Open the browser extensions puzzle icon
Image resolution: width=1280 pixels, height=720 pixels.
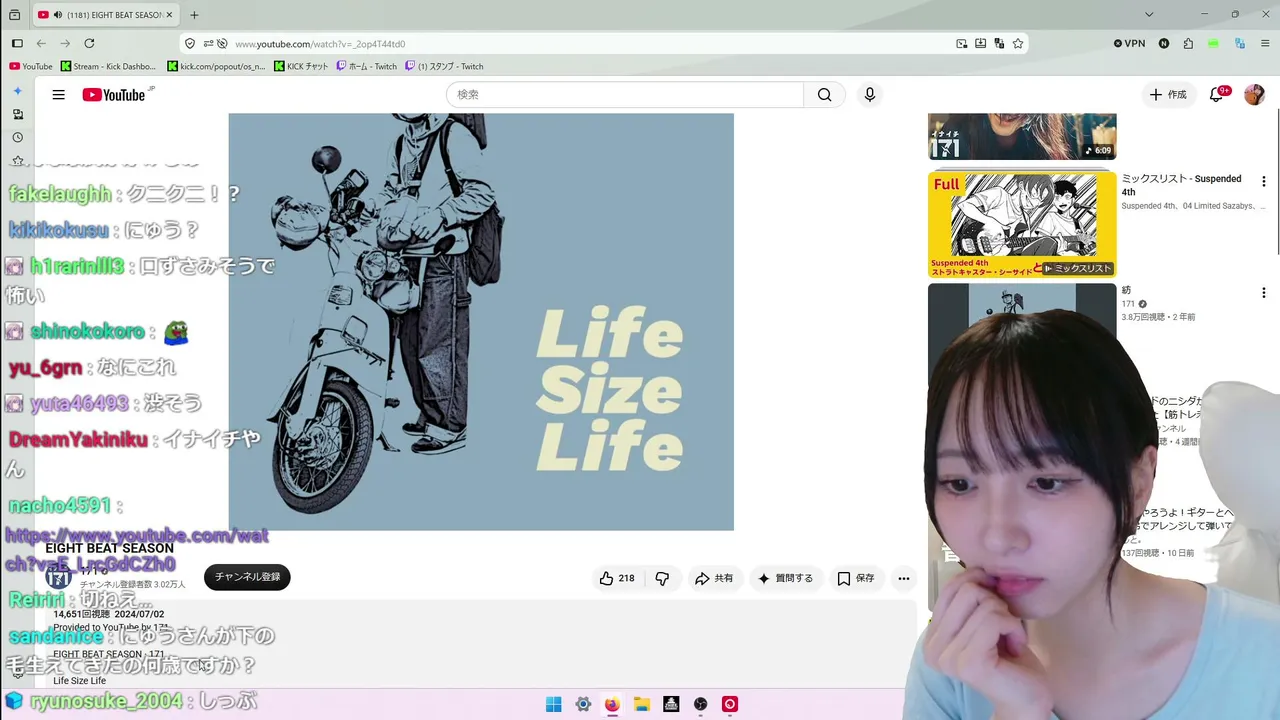pos(1188,44)
